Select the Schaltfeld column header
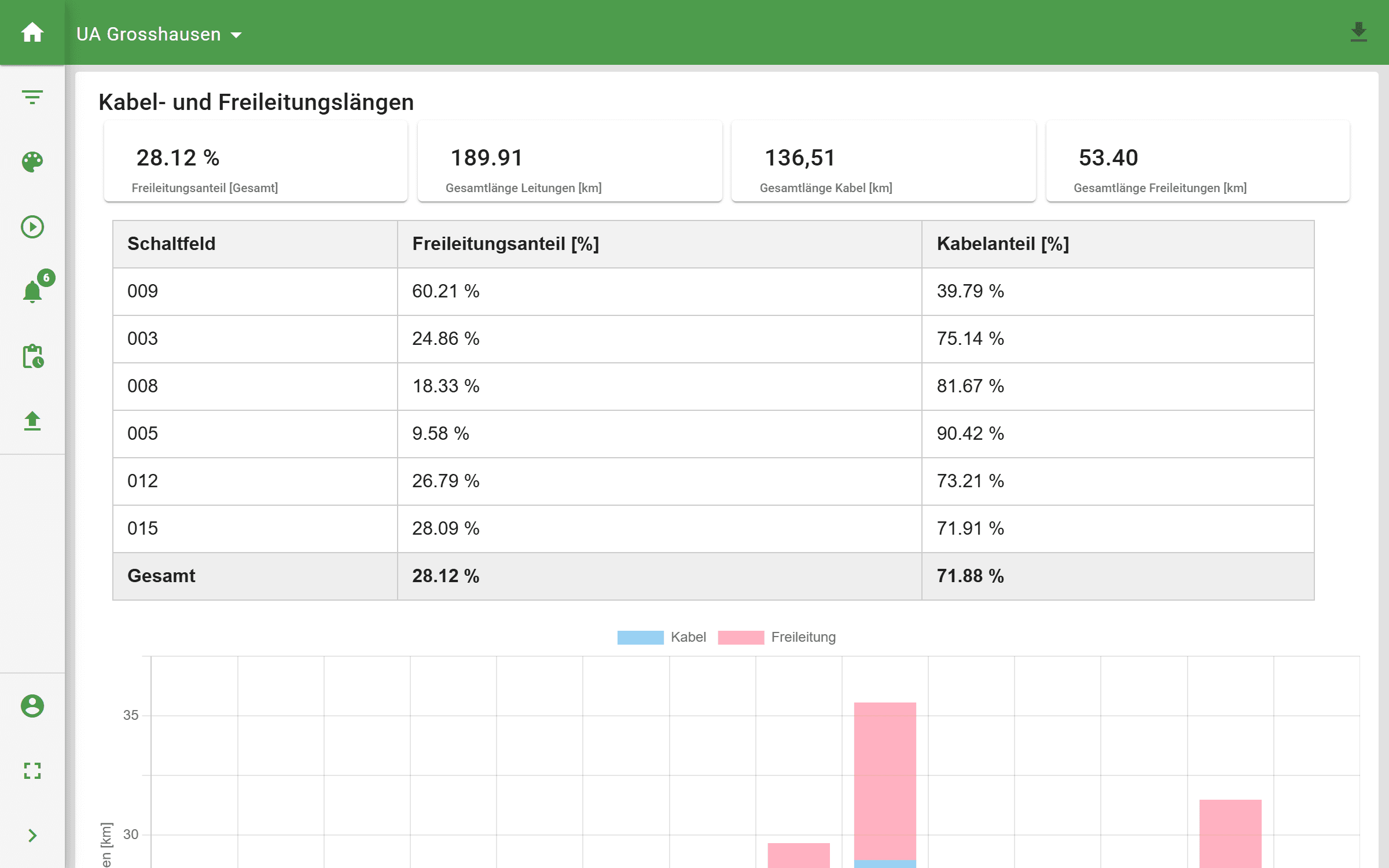This screenshot has height=868, width=1389. [171, 244]
